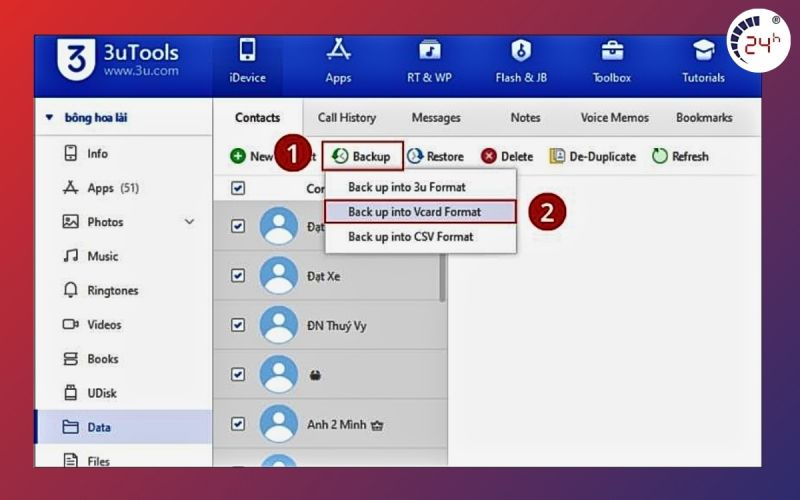Screen dimensions: 800x500
Task: Switch to the Voice Memos tab
Action: point(615,117)
